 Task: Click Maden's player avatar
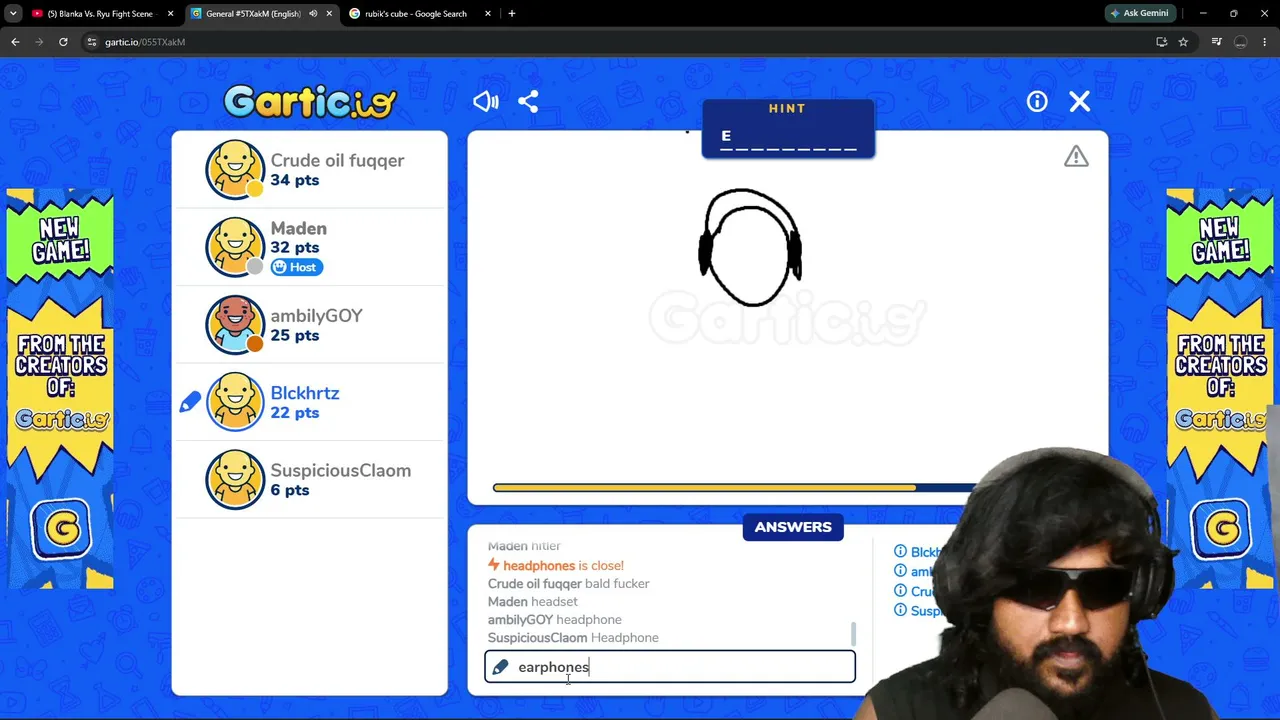pos(235,247)
